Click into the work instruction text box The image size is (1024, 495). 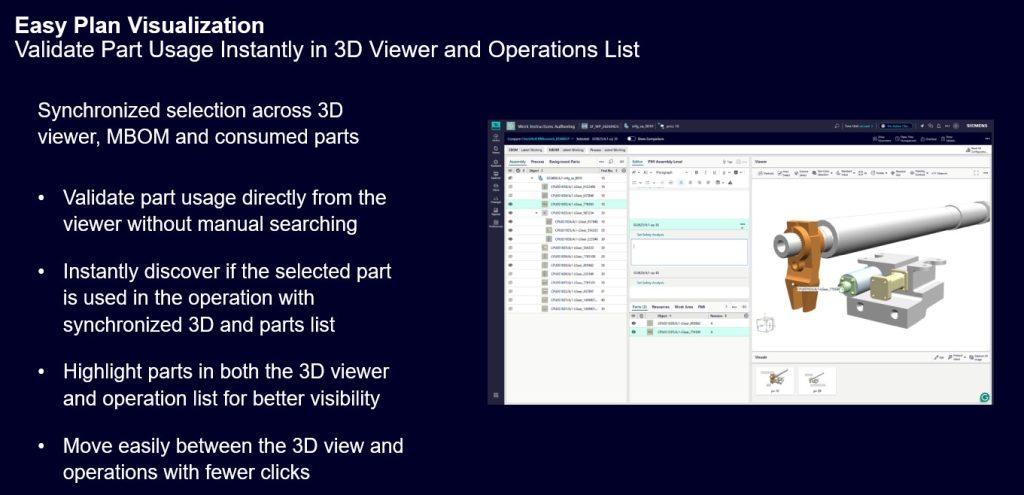pyautogui.click(x=689, y=252)
